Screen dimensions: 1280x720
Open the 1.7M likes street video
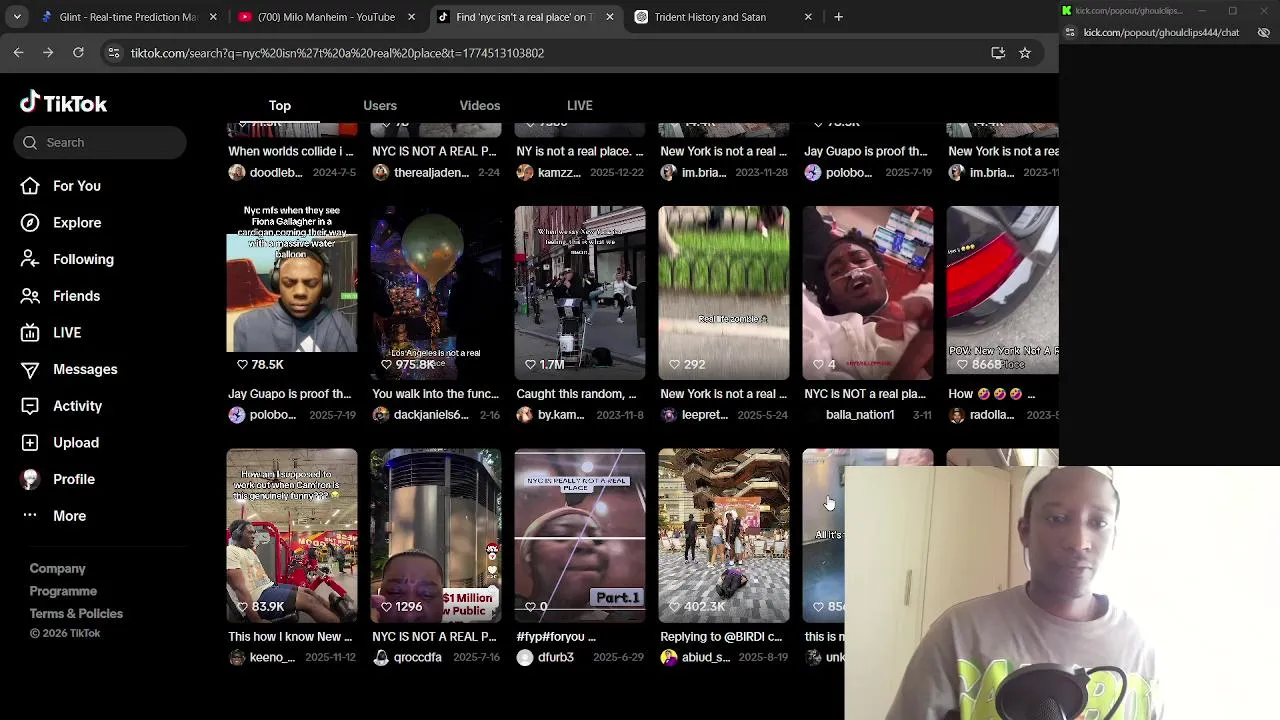[580, 293]
